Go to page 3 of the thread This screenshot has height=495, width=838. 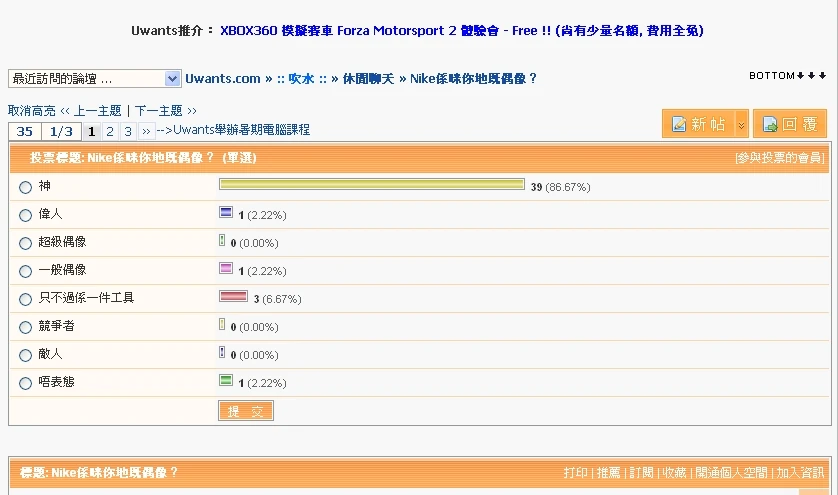click(x=128, y=131)
